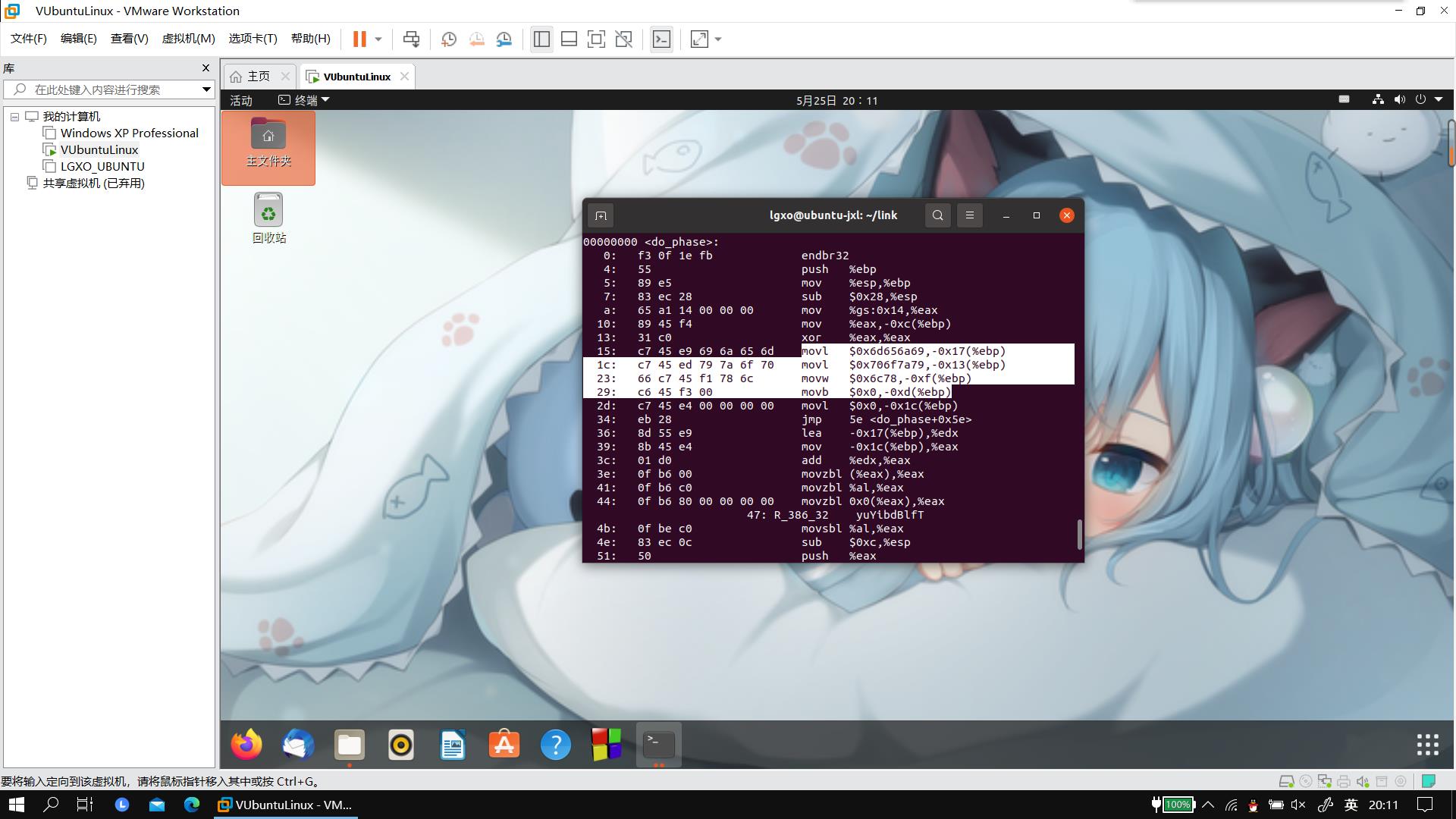The height and width of the screenshot is (819, 1456).
Task: Click the terminal search button
Action: (937, 215)
